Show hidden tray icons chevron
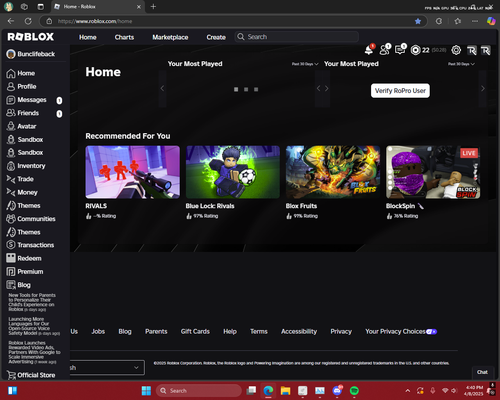This screenshot has width=500, height=400. pyautogui.click(x=407, y=391)
